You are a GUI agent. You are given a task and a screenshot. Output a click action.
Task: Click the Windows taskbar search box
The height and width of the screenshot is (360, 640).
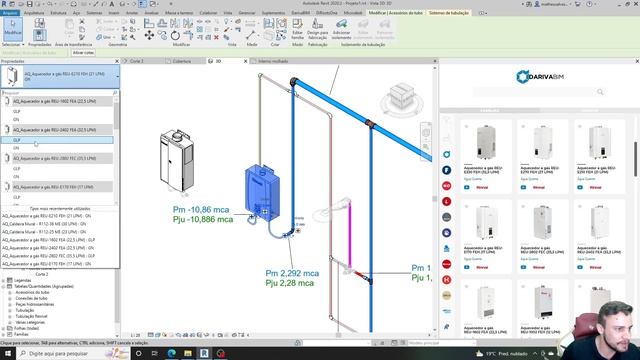point(73,353)
